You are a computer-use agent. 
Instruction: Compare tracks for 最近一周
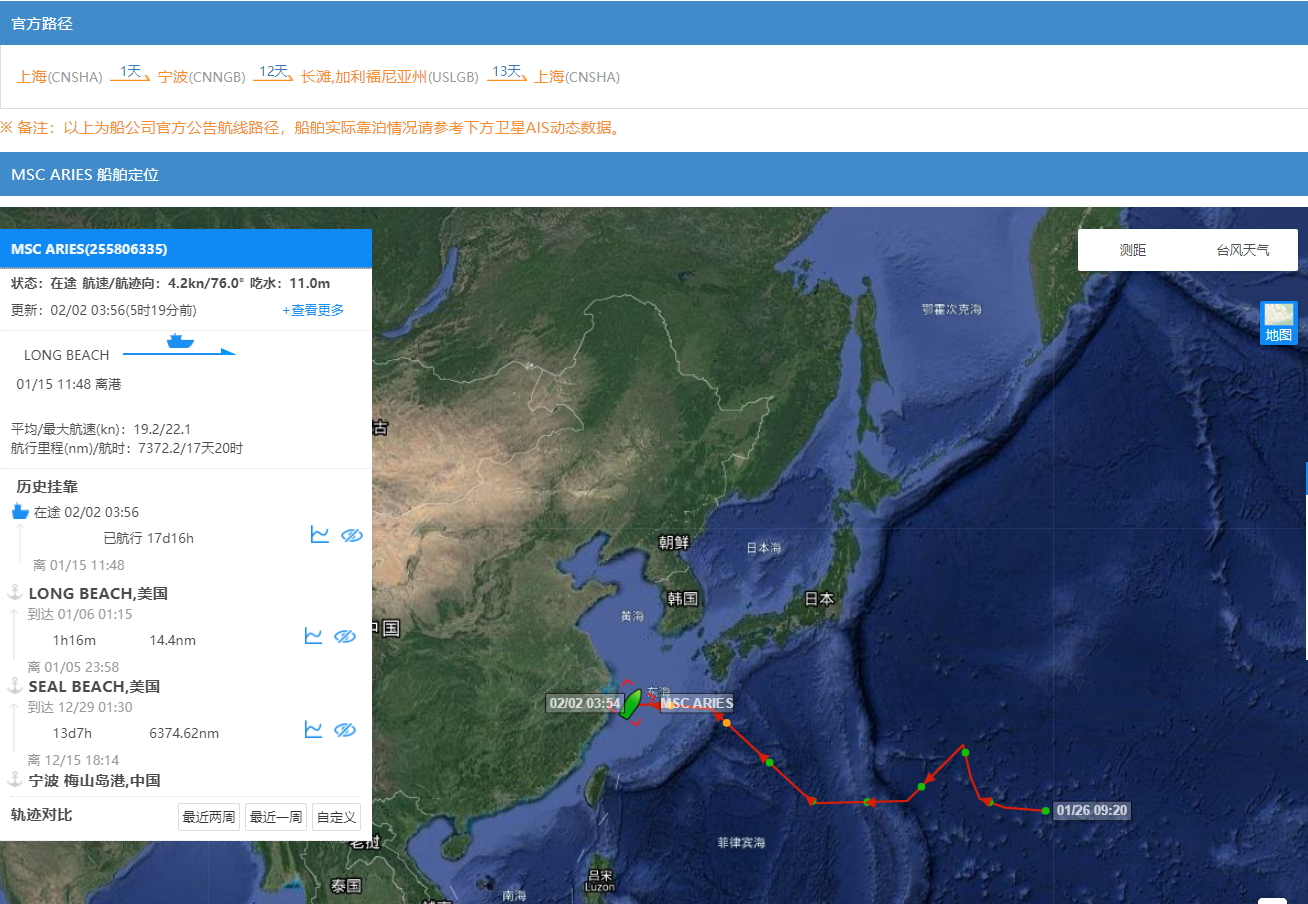(276, 817)
